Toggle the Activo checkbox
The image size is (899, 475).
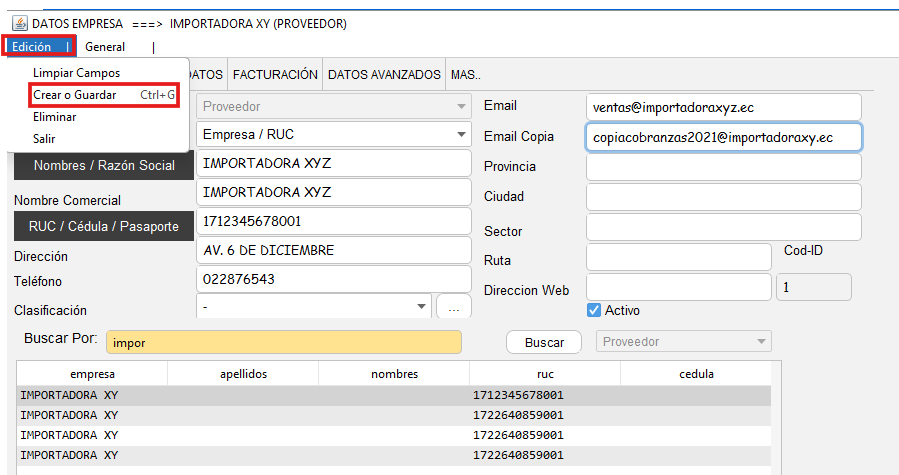click(593, 310)
